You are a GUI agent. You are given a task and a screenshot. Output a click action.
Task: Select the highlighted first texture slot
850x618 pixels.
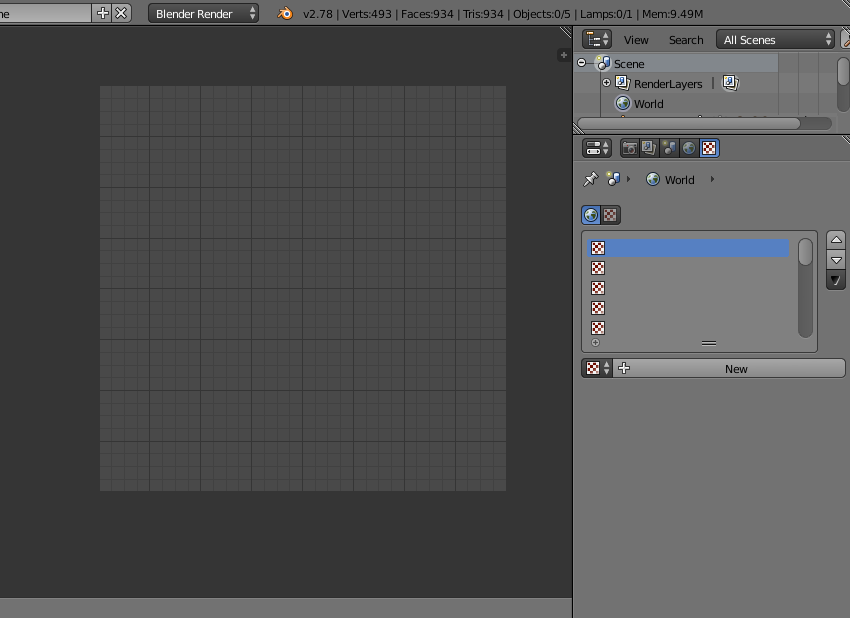pyautogui.click(x=688, y=248)
